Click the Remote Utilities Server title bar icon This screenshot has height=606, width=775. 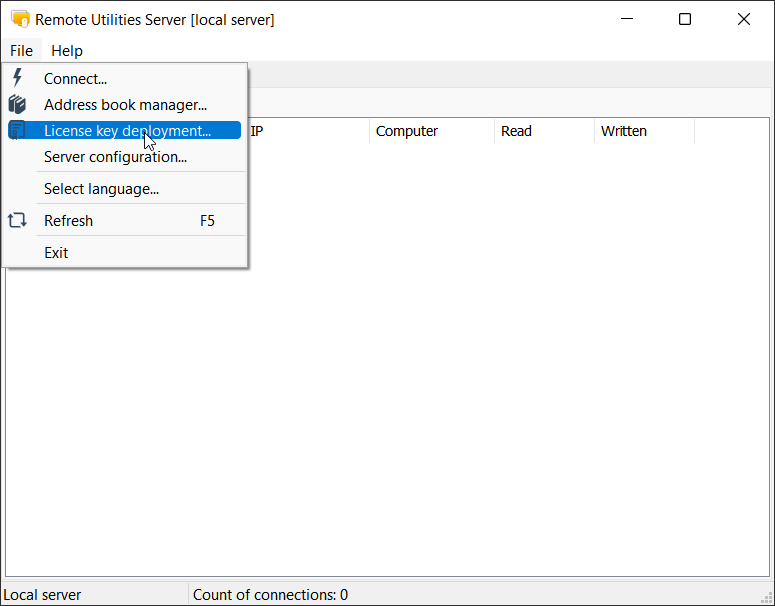[20, 19]
